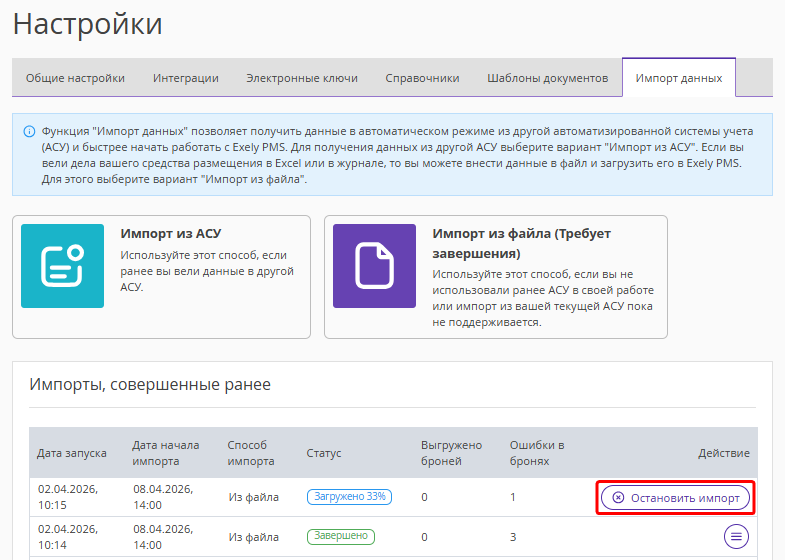
Task: Open the Электронные ключи tab
Action: pyautogui.click(x=302, y=78)
